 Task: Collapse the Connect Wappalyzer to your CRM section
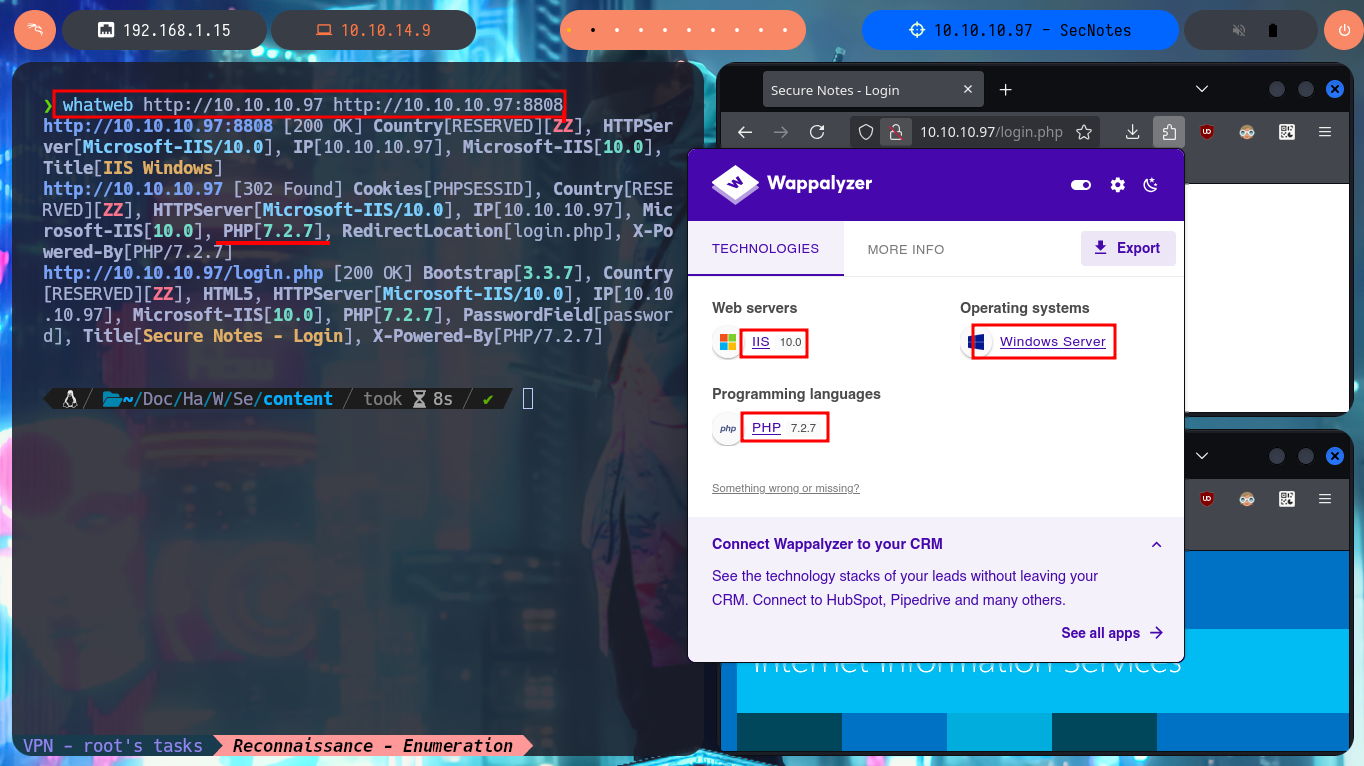(1156, 545)
